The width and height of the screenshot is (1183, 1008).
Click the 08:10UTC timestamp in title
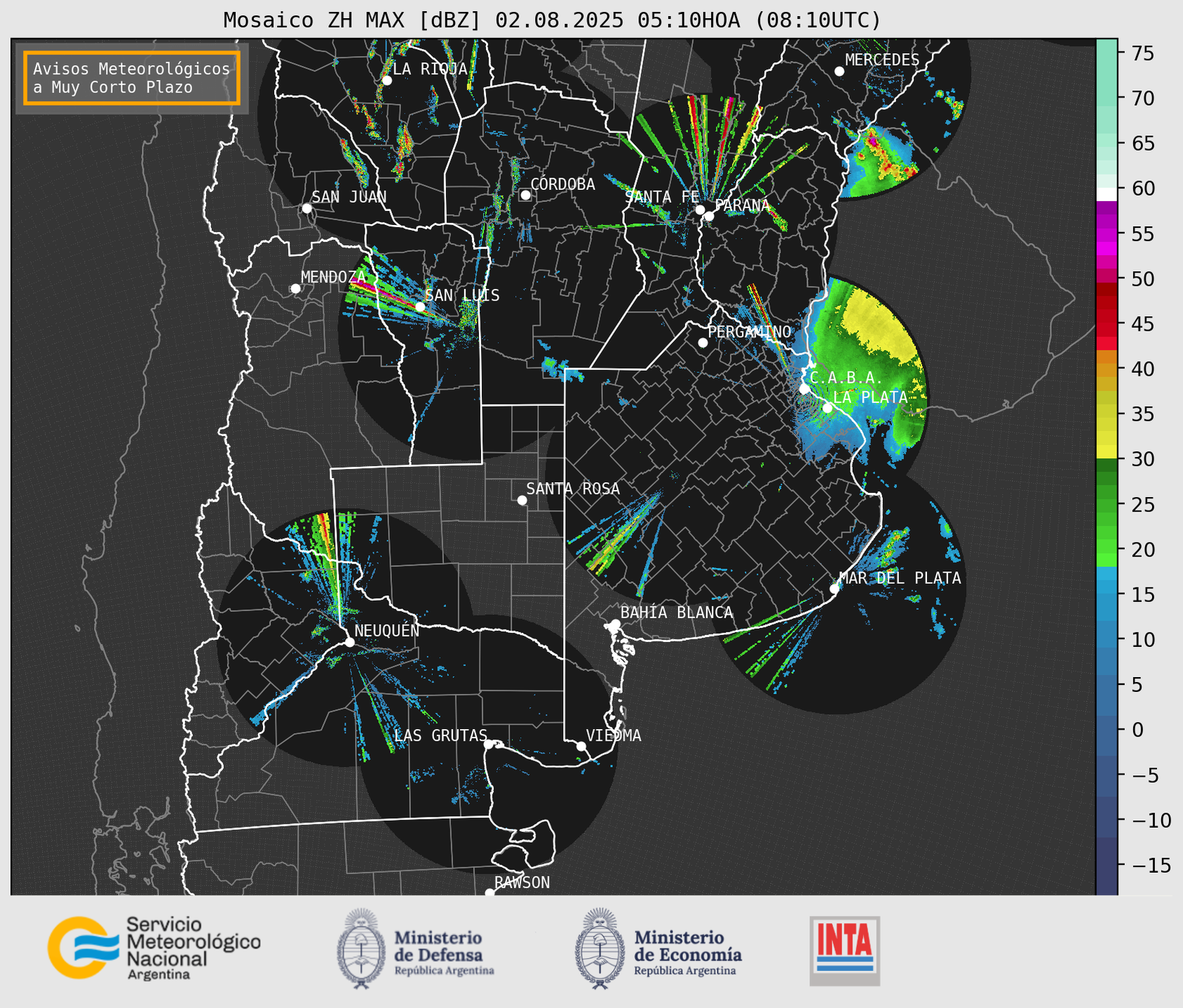click(x=818, y=20)
